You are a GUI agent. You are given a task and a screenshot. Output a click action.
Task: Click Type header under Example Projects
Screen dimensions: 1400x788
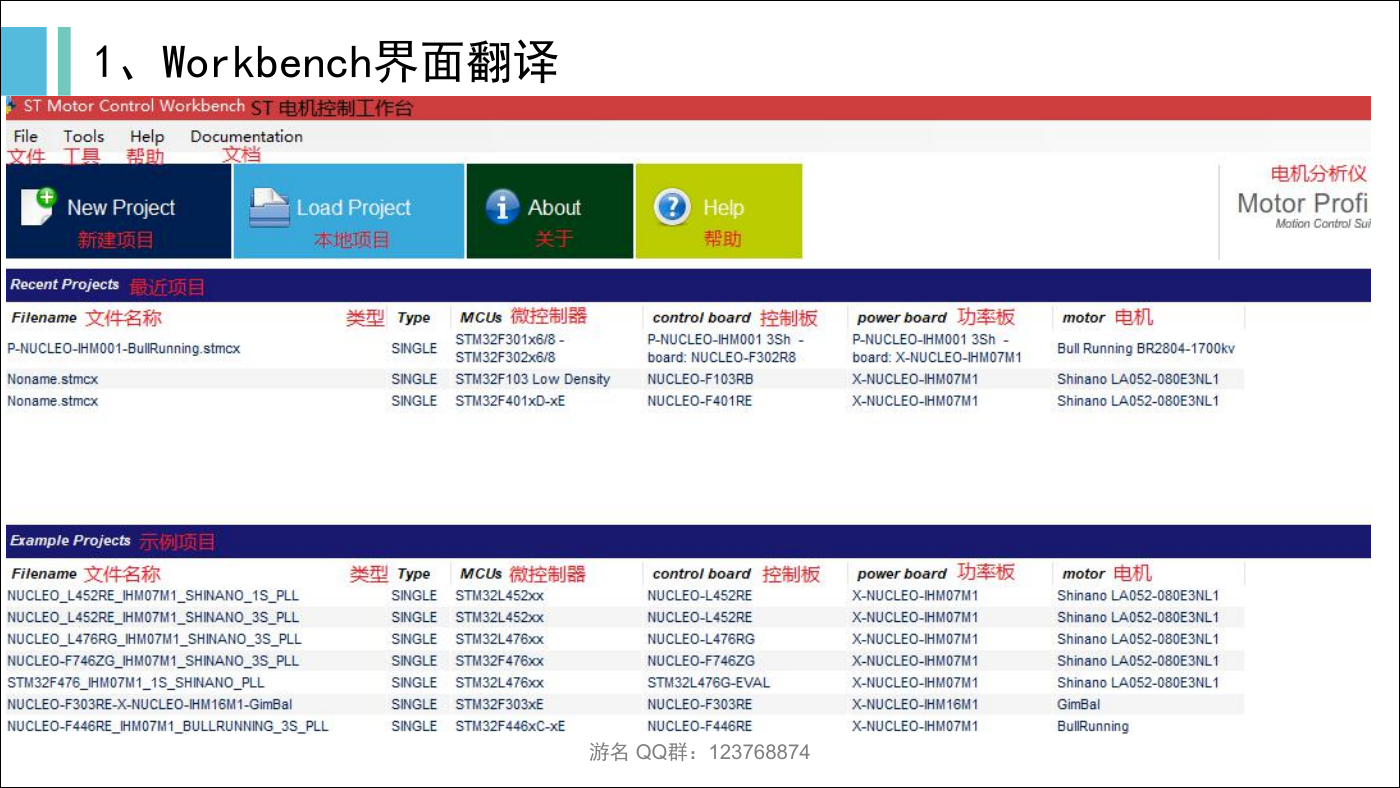pyautogui.click(x=413, y=574)
